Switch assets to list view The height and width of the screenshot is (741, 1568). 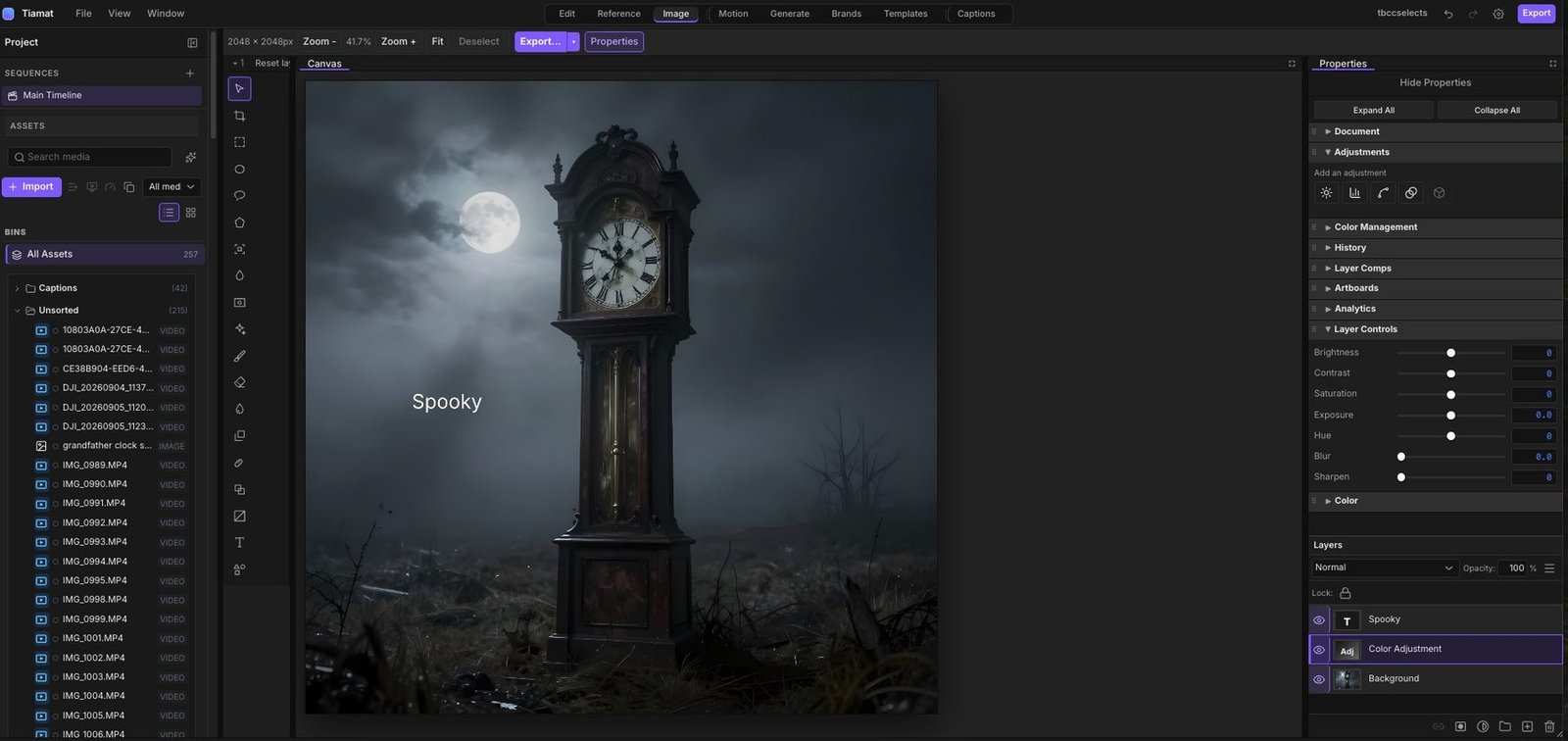(169, 213)
